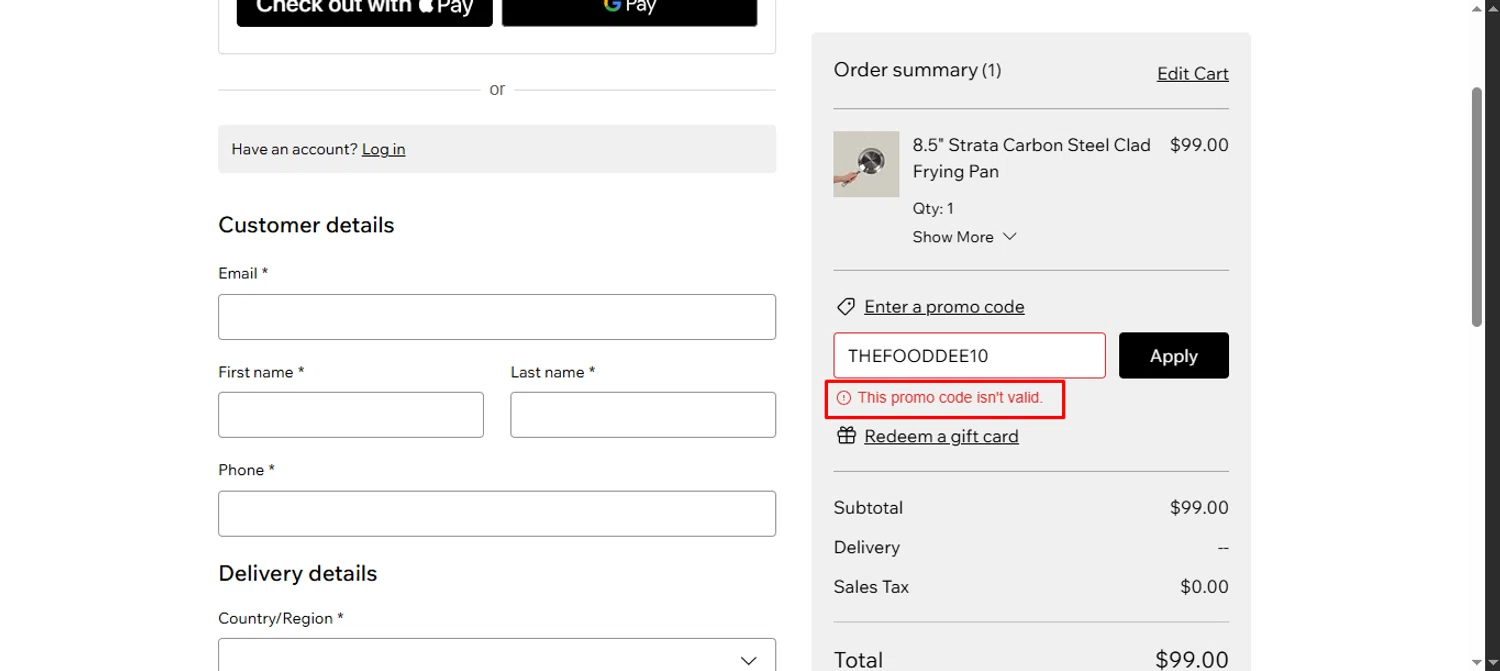This screenshot has width=1500, height=671.
Task: Click the Total $99.00 amount
Action: pos(1192,660)
